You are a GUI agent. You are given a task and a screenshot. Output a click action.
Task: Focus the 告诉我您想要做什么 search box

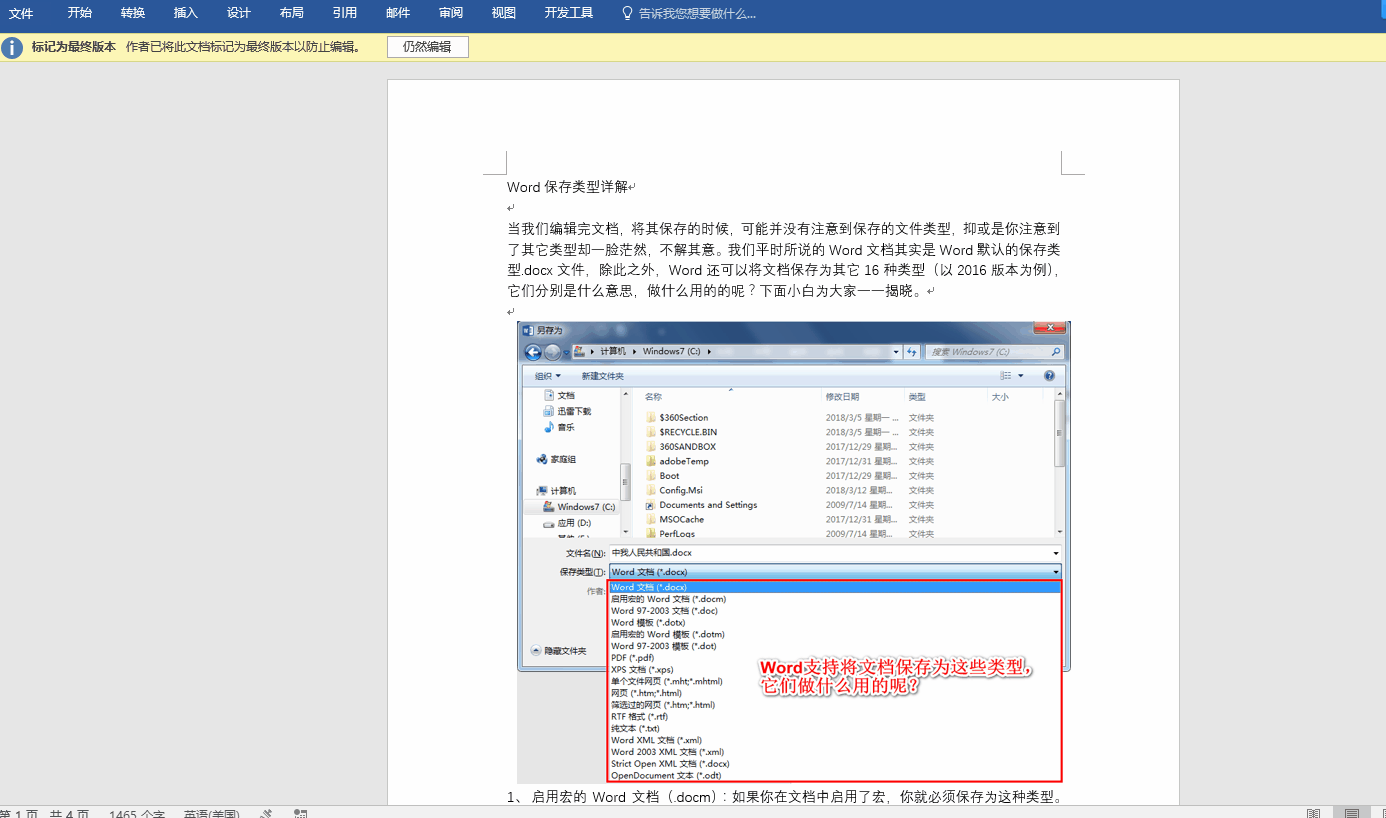(x=697, y=13)
